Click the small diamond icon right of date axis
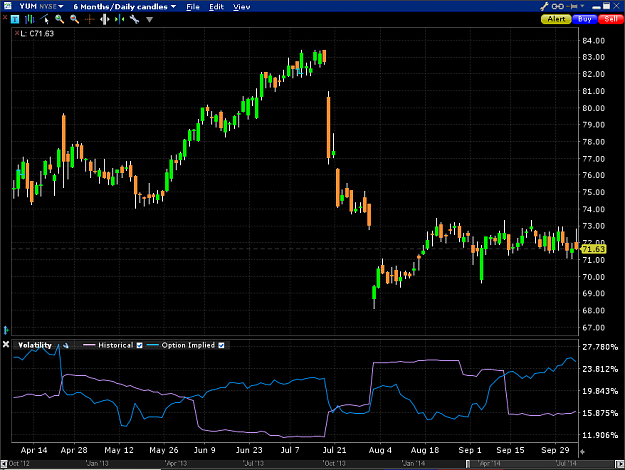The width and height of the screenshot is (625, 470). (x=582, y=452)
